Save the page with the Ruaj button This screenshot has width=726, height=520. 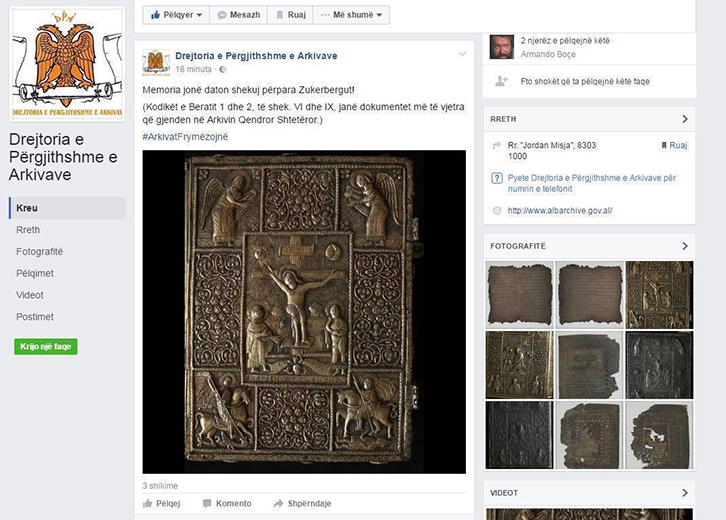(x=290, y=15)
